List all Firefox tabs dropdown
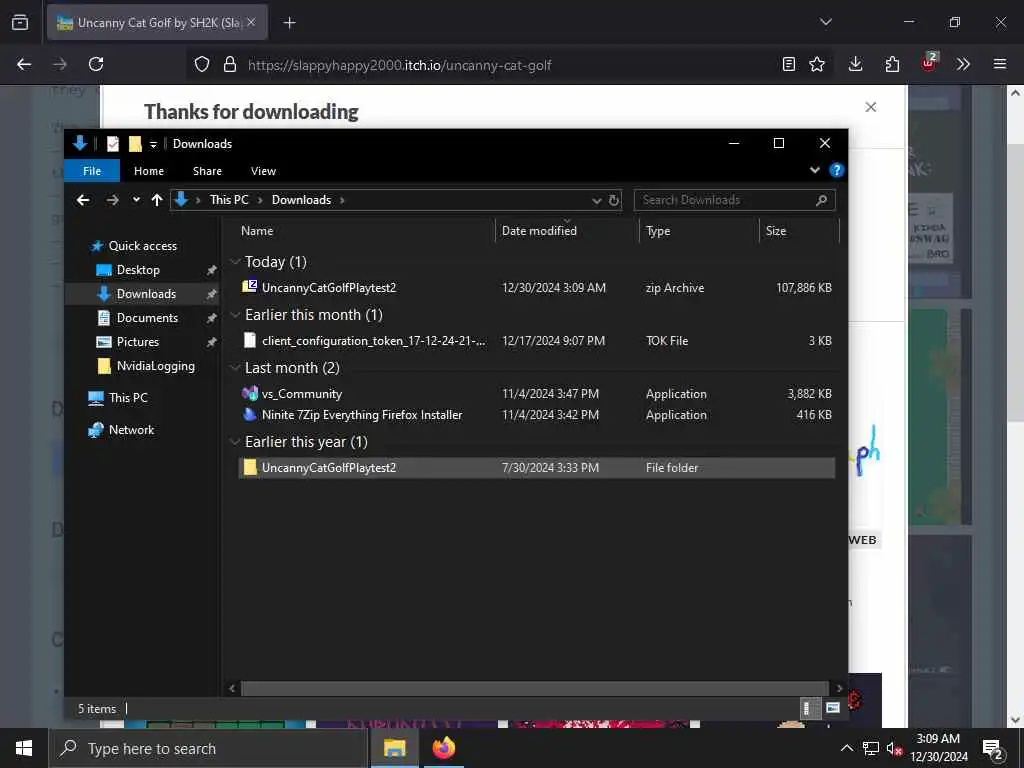The height and width of the screenshot is (768, 1024). (x=826, y=22)
